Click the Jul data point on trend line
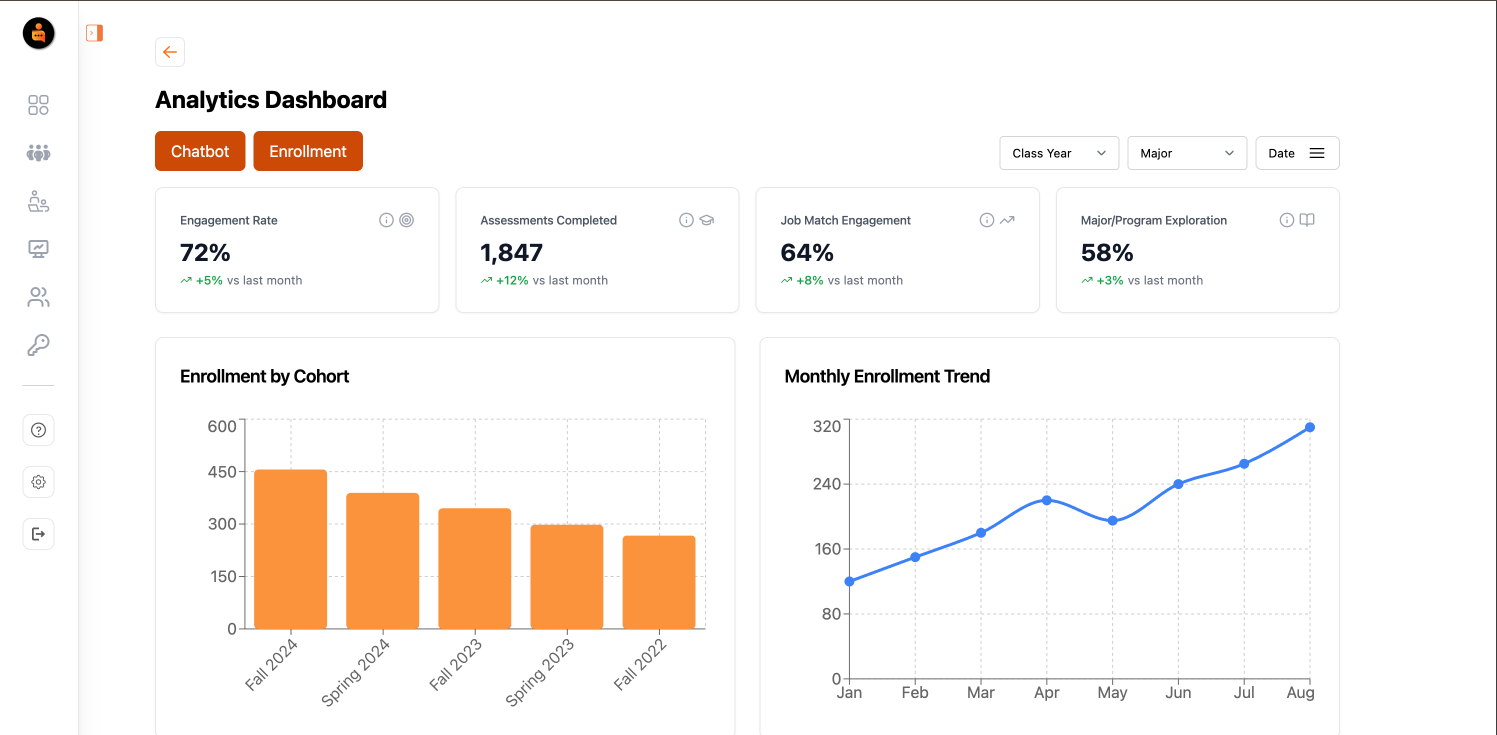Viewport: 1497px width, 735px height. [x=1244, y=464]
